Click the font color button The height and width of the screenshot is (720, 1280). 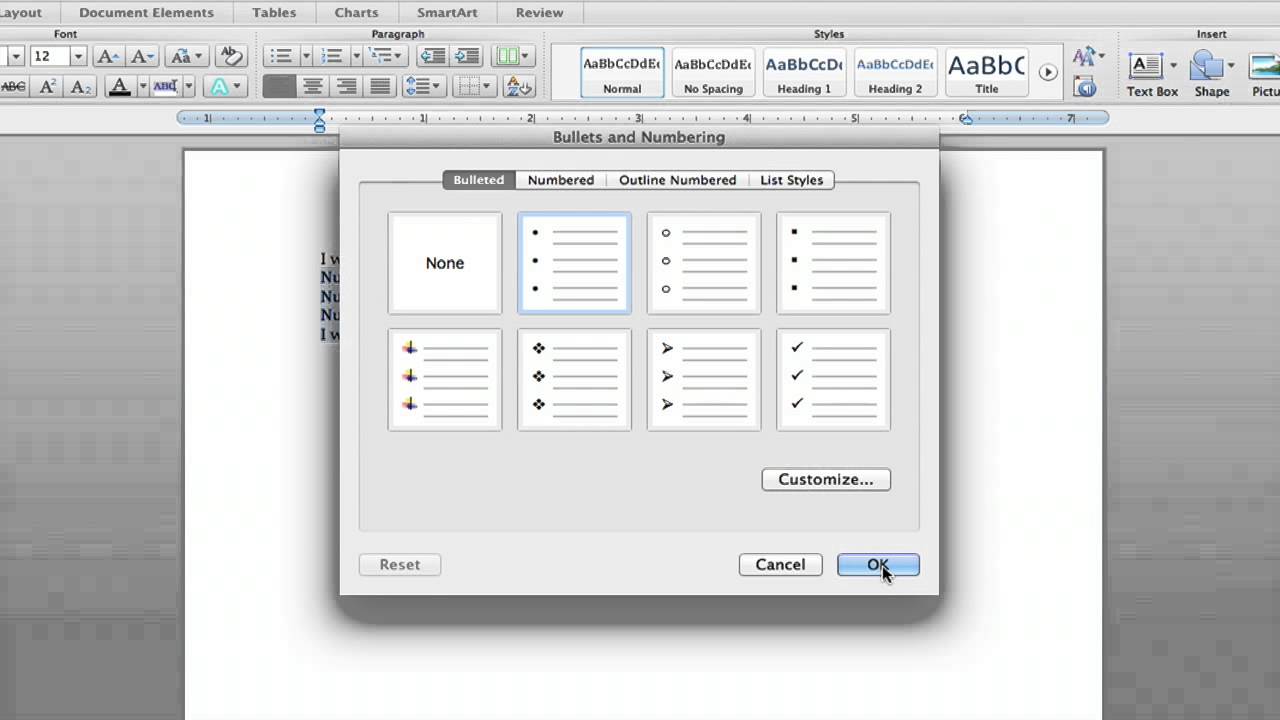click(119, 87)
